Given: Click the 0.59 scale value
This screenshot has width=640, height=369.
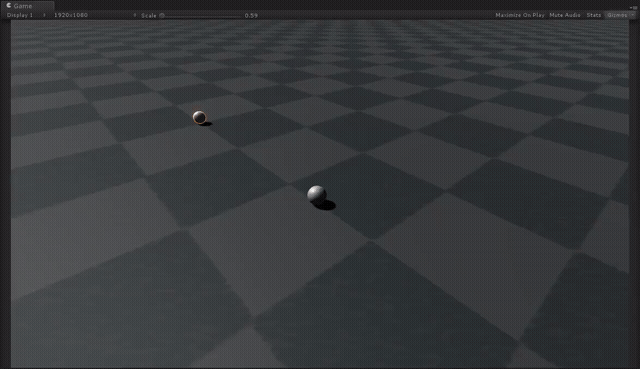Looking at the screenshot, I should coord(251,16).
